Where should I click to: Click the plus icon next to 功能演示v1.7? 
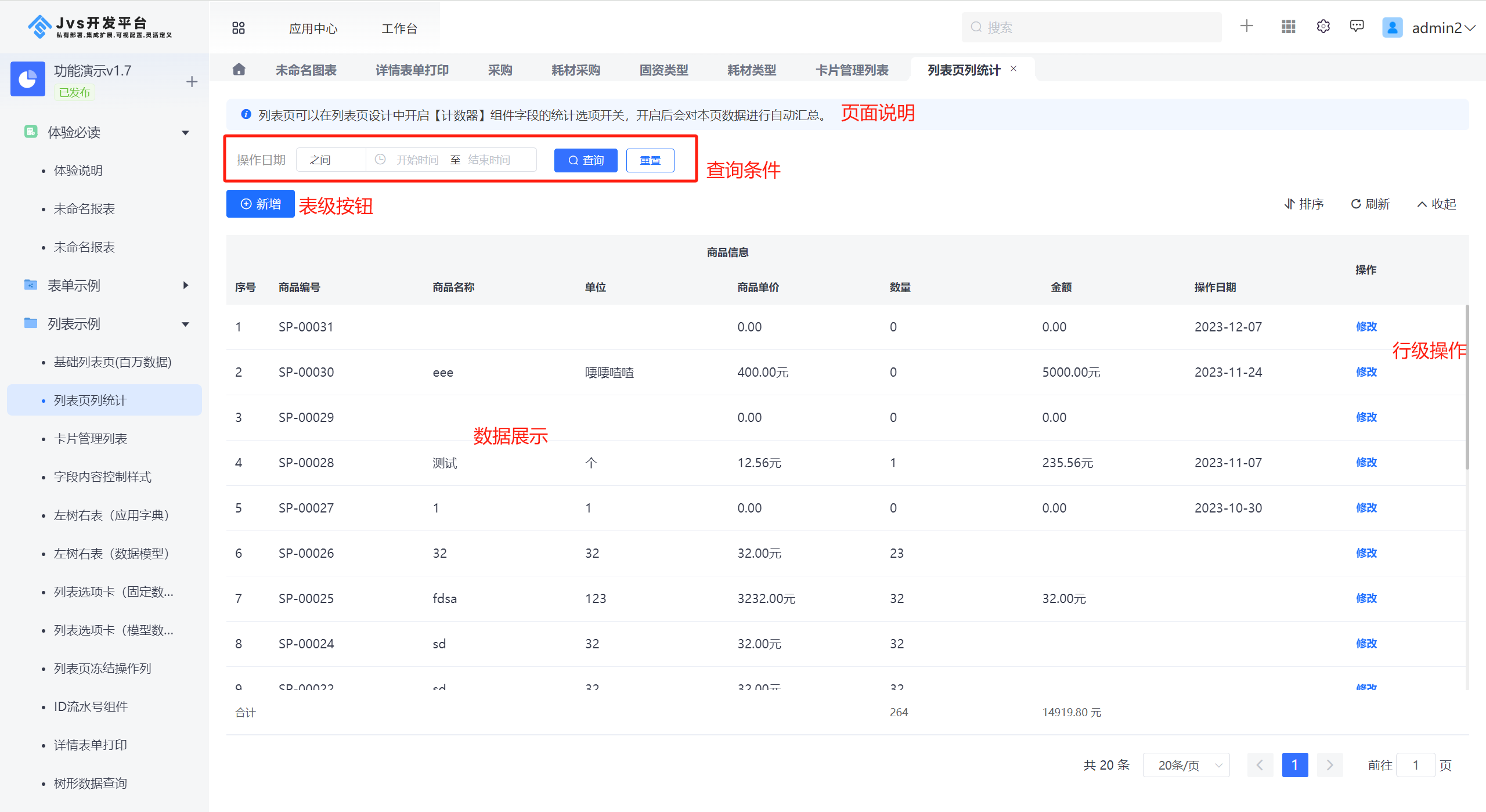click(192, 81)
